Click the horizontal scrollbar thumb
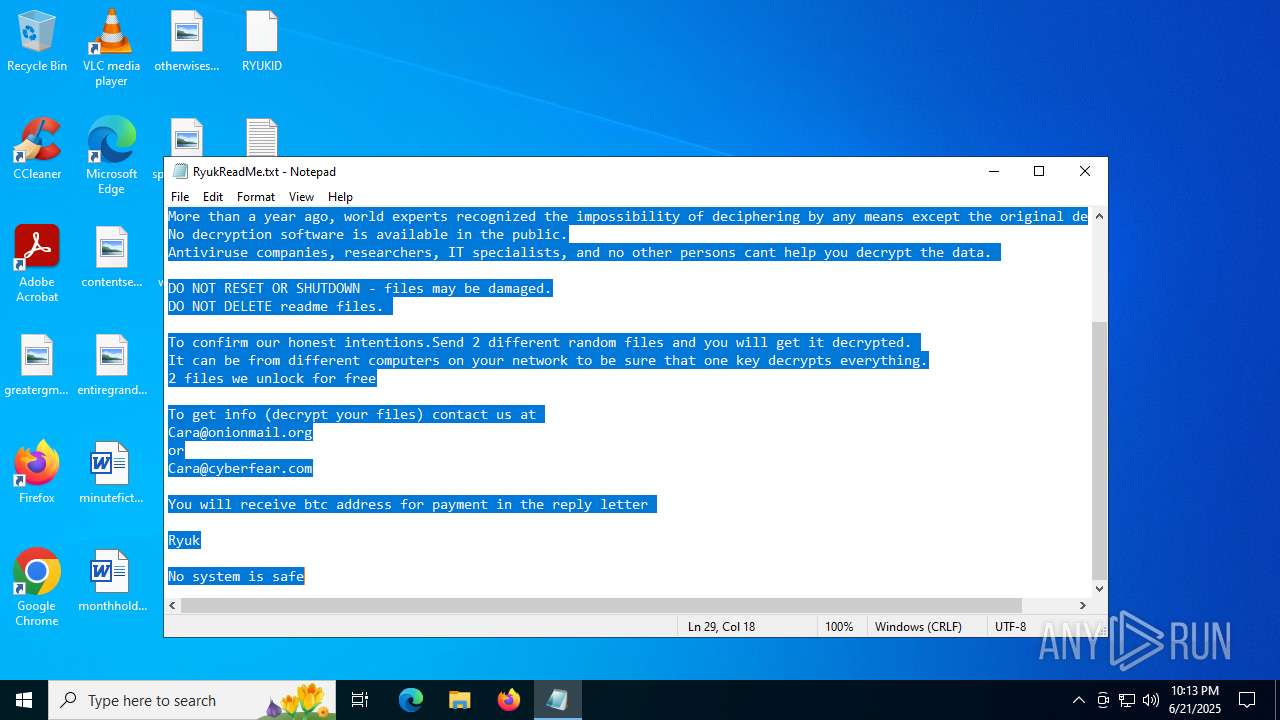The image size is (1280, 720). (601, 605)
